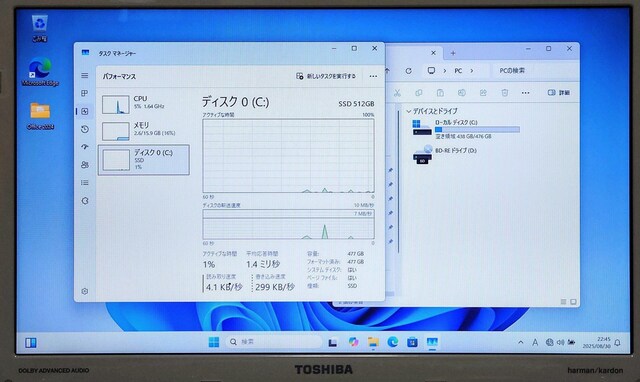
Task: Open the Windows Start menu
Action: pos(213,342)
